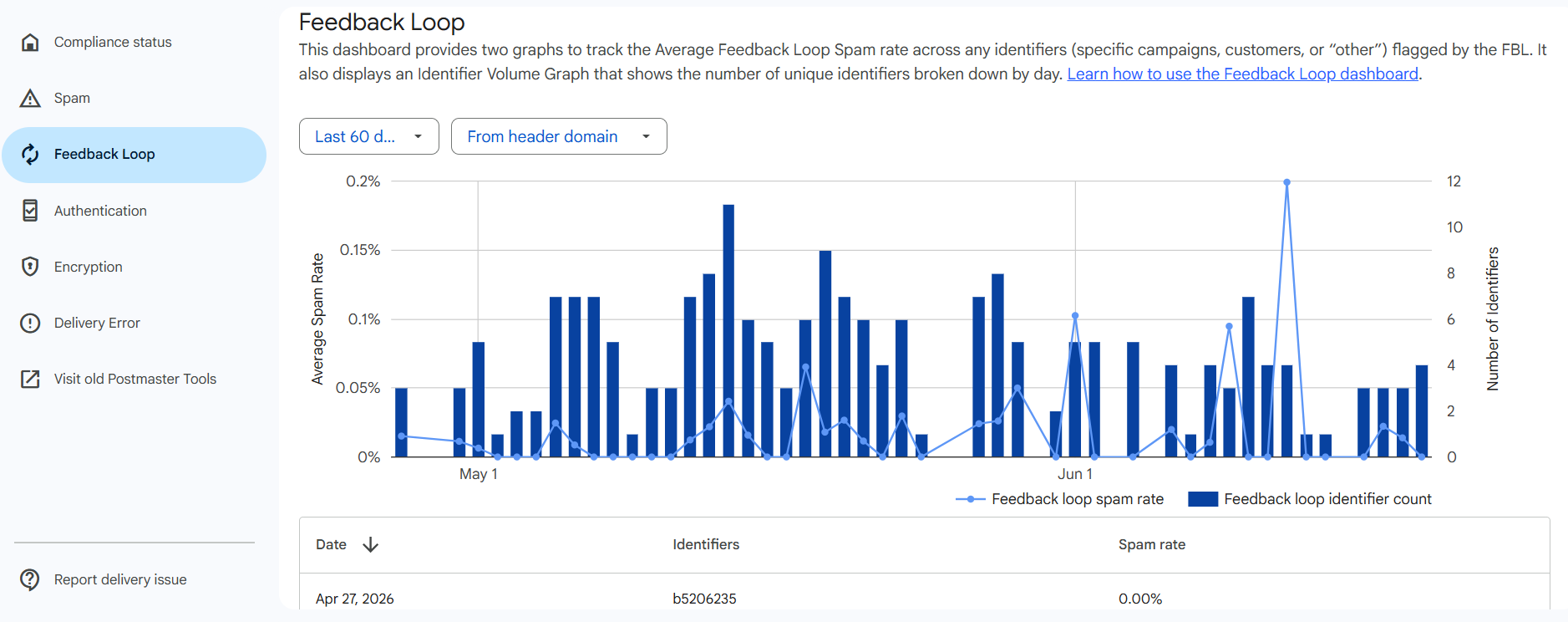Click the Jun 1 axis label
Image resolution: width=1568 pixels, height=622 pixels.
pos(1075,474)
